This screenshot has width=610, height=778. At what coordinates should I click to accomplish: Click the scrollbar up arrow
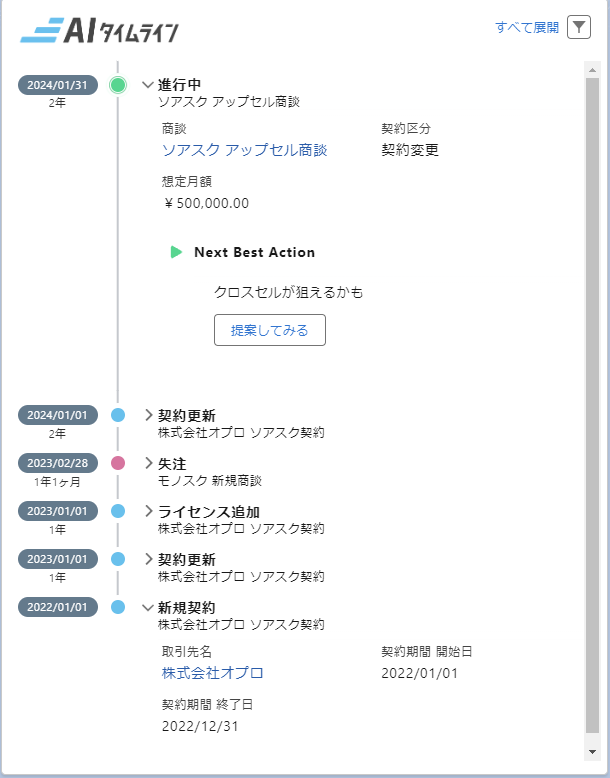point(592,68)
